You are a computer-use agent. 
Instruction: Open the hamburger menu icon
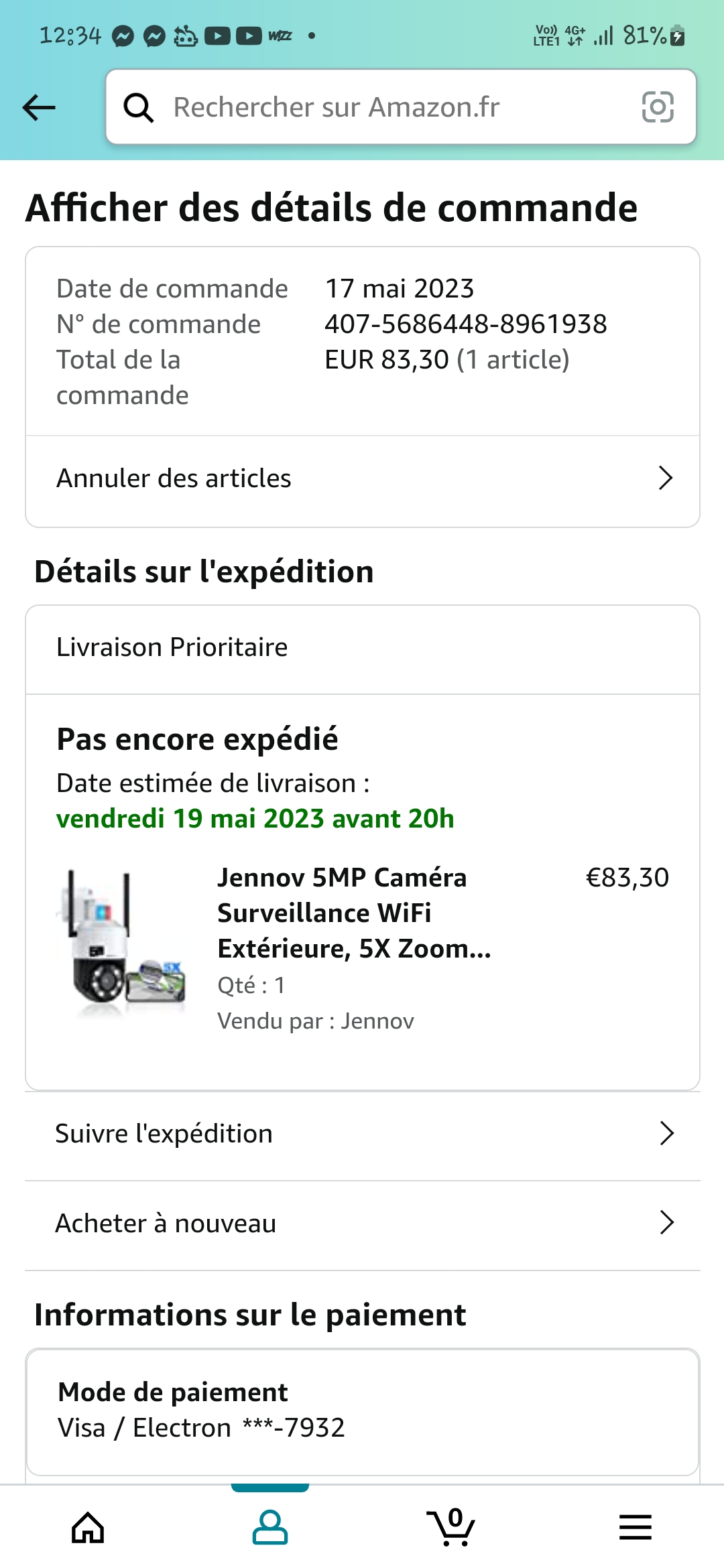(635, 1528)
